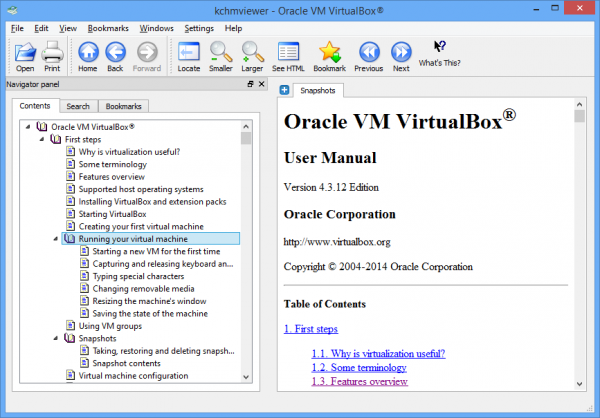Close the Navigator panel
Viewport: 600px width, 418px height.
click(262, 84)
